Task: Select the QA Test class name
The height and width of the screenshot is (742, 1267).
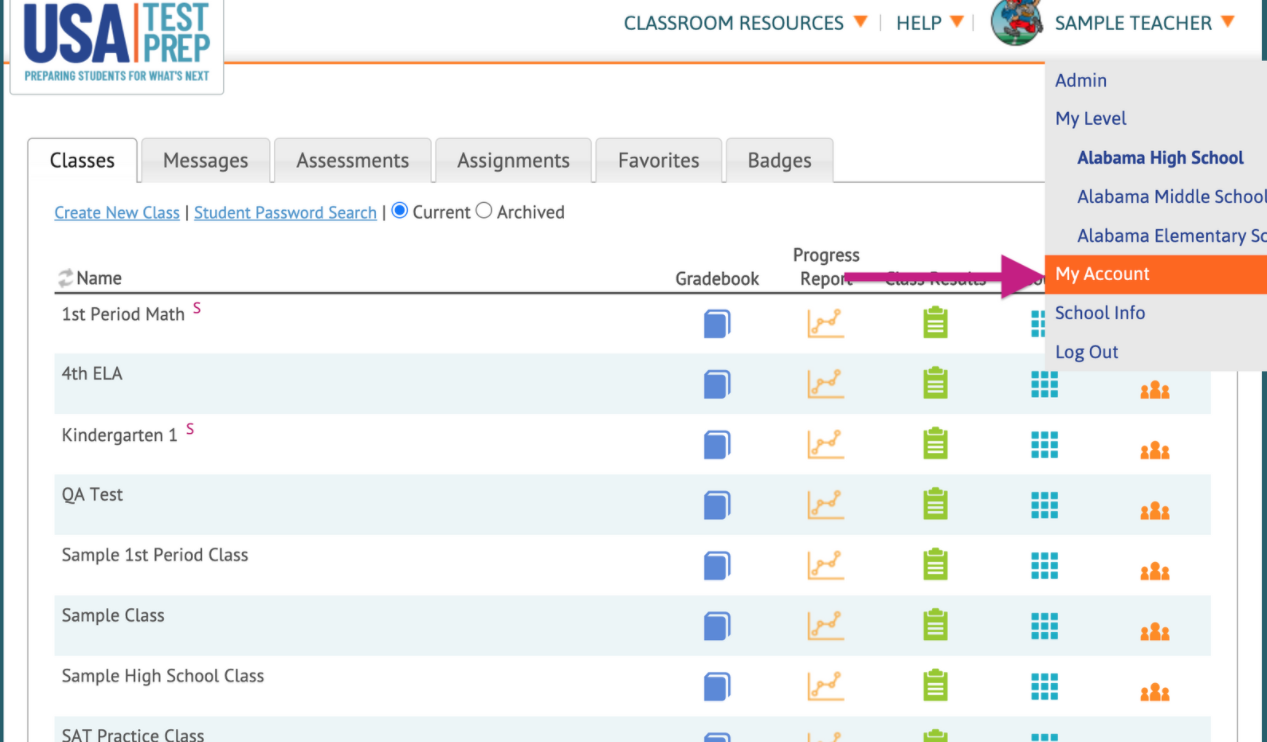Action: 92,494
